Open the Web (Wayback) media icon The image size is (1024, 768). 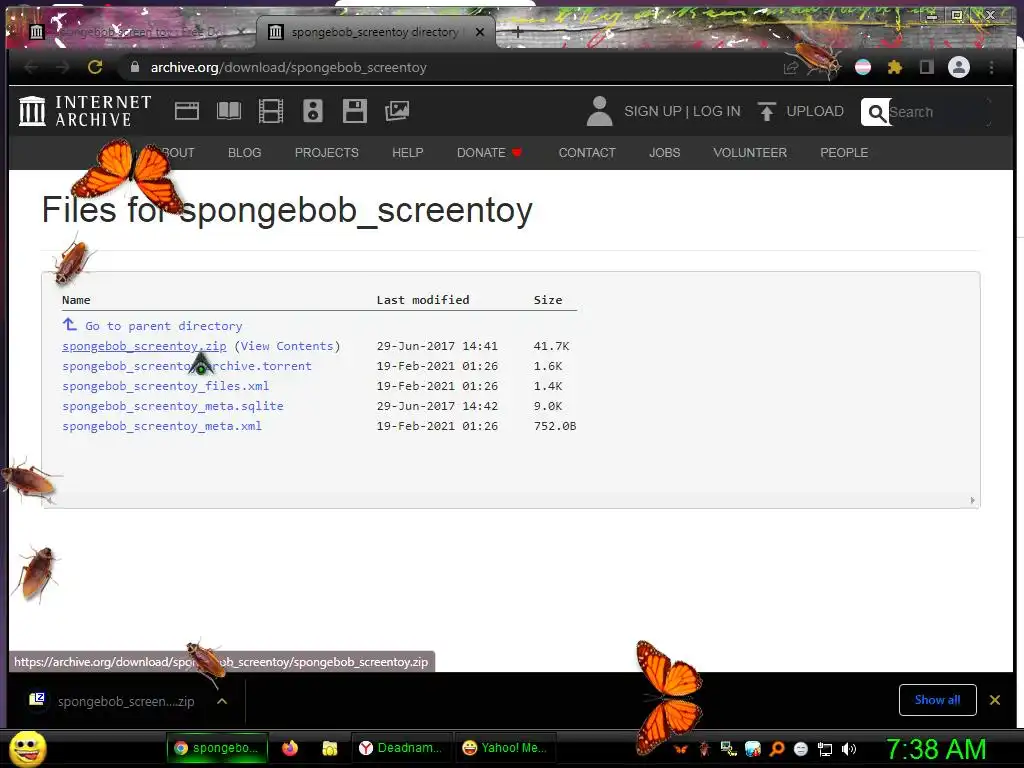coord(187,111)
